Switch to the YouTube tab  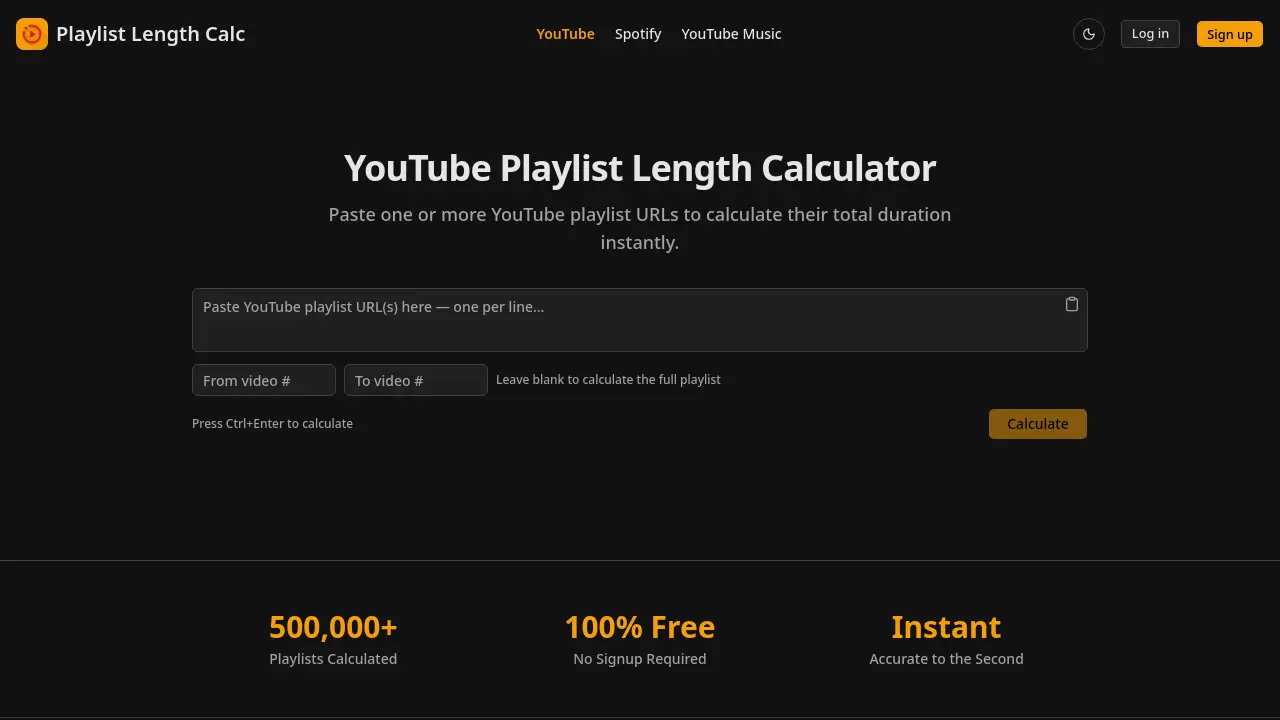tap(565, 34)
